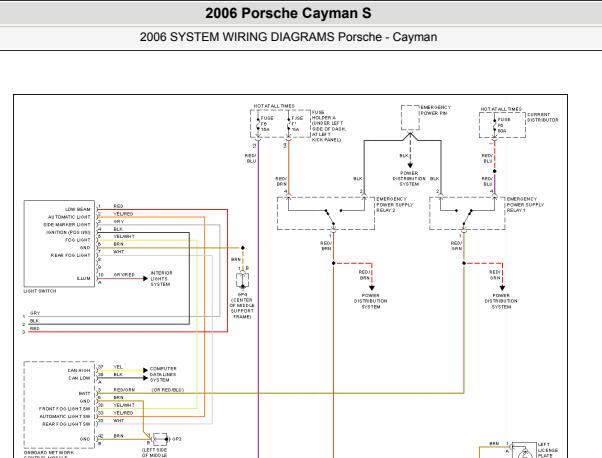
Task: Click the "(CENTER OF MIDDLE SUPPORT FRAME)" note
Action: coord(242,308)
